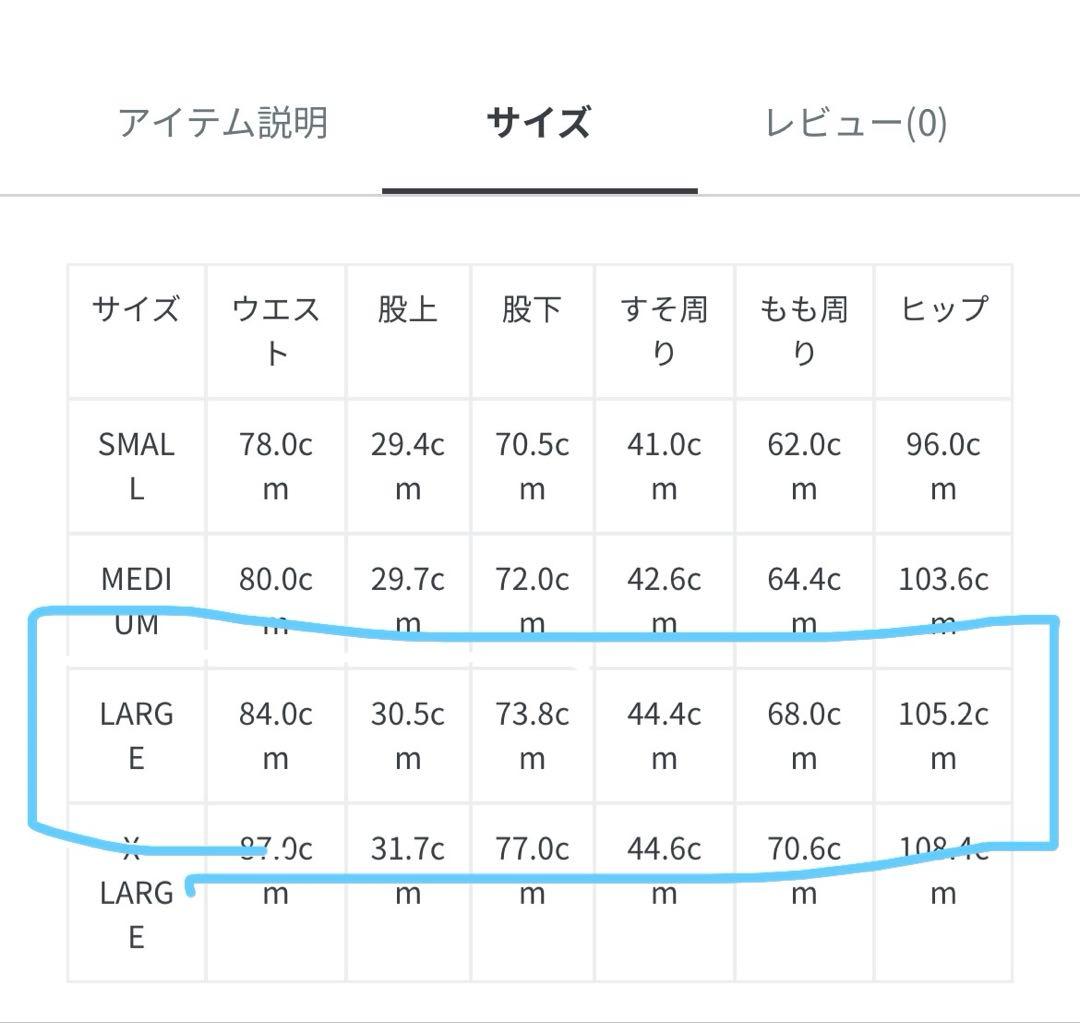Open the レビュー(0) tab
Screen dimensions: 1080x1023
click(x=855, y=122)
